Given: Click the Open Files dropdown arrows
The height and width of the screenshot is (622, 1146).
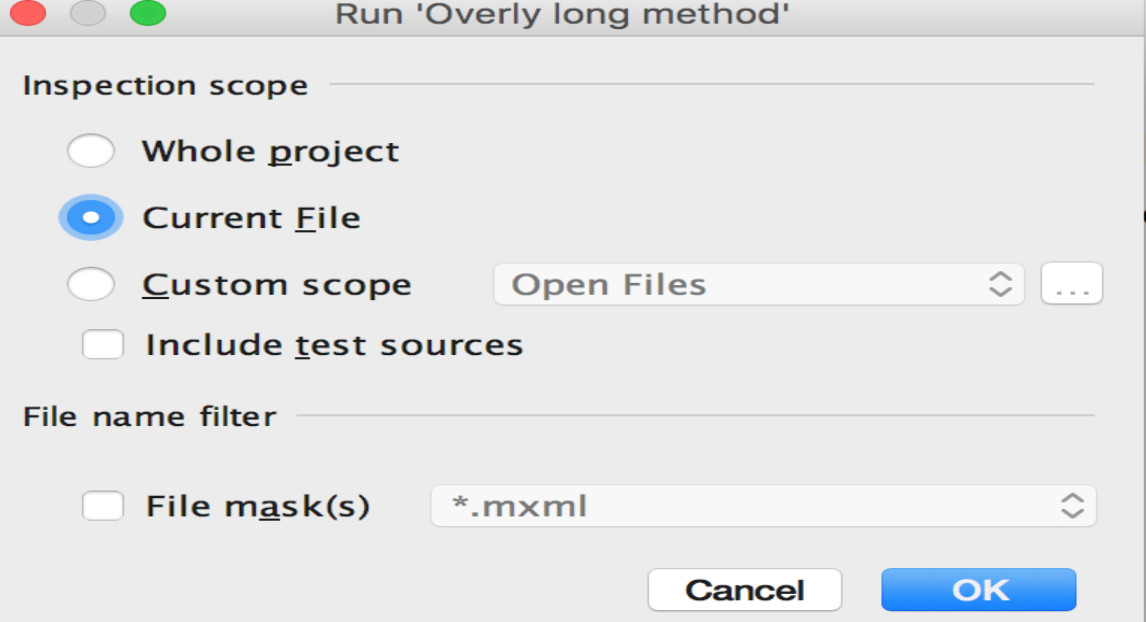Looking at the screenshot, I should coord(1000,285).
